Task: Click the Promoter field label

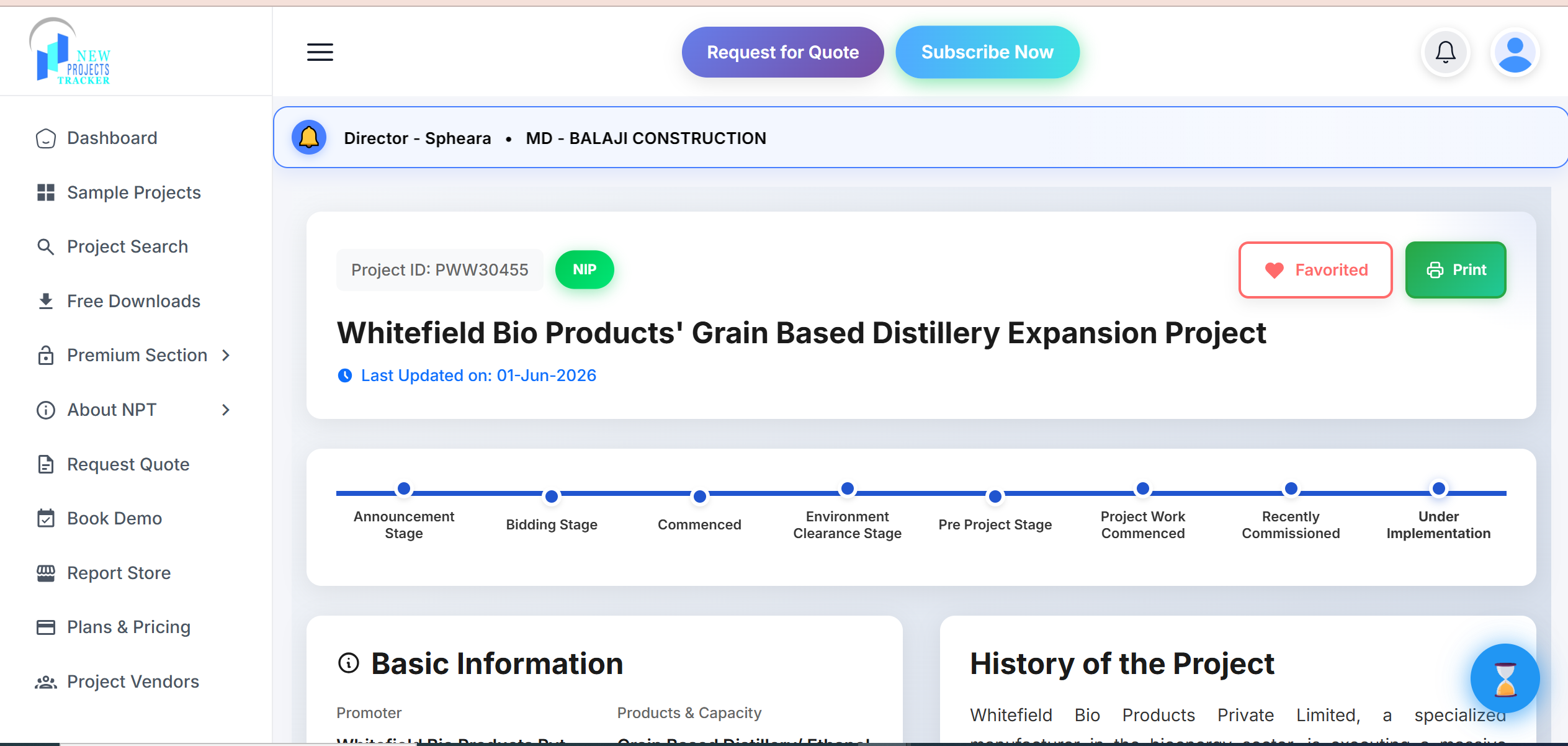Action: tap(369, 712)
